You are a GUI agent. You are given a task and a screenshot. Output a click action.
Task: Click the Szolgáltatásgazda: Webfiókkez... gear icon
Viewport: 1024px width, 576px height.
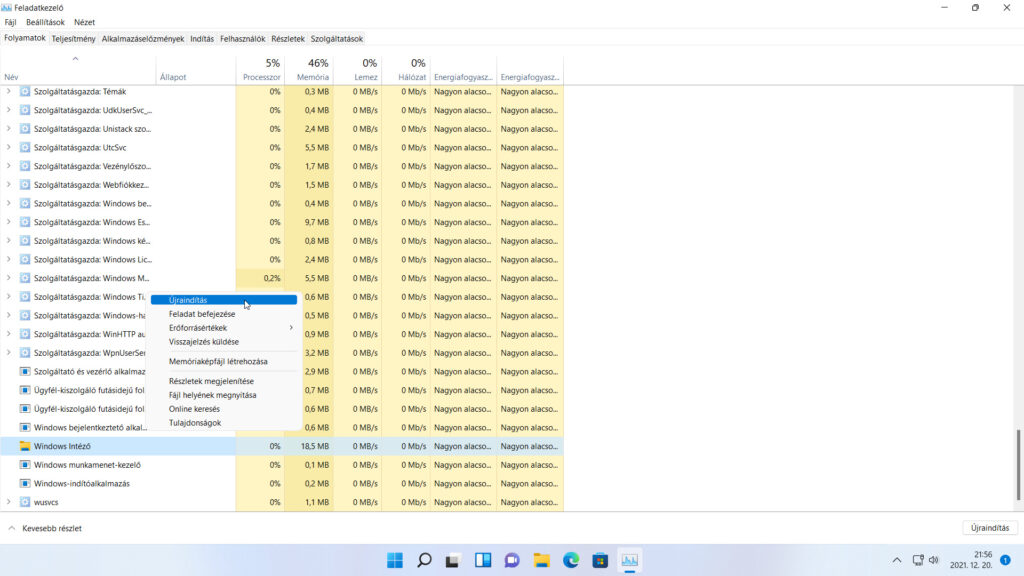(x=25, y=185)
